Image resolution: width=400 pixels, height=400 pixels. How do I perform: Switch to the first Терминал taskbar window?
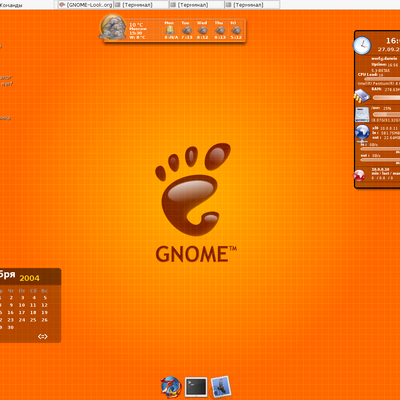(141, 5)
